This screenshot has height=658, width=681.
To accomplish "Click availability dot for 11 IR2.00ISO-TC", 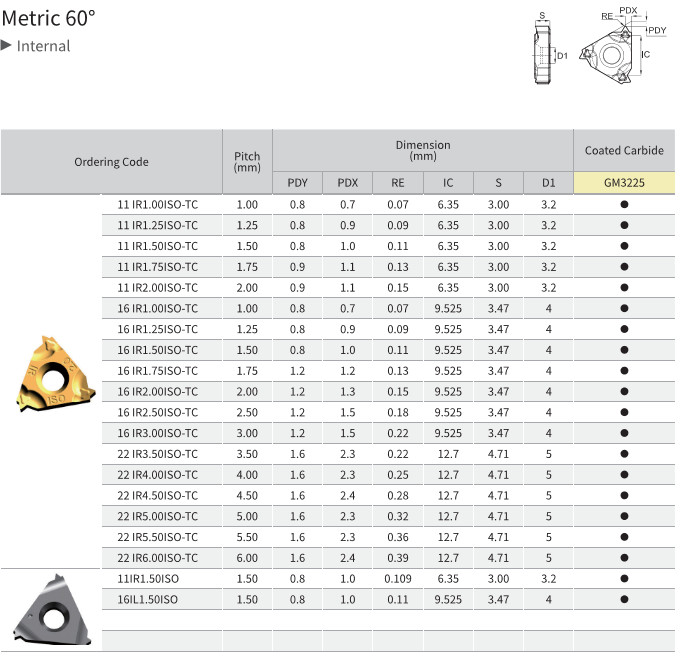I will click(x=625, y=288).
